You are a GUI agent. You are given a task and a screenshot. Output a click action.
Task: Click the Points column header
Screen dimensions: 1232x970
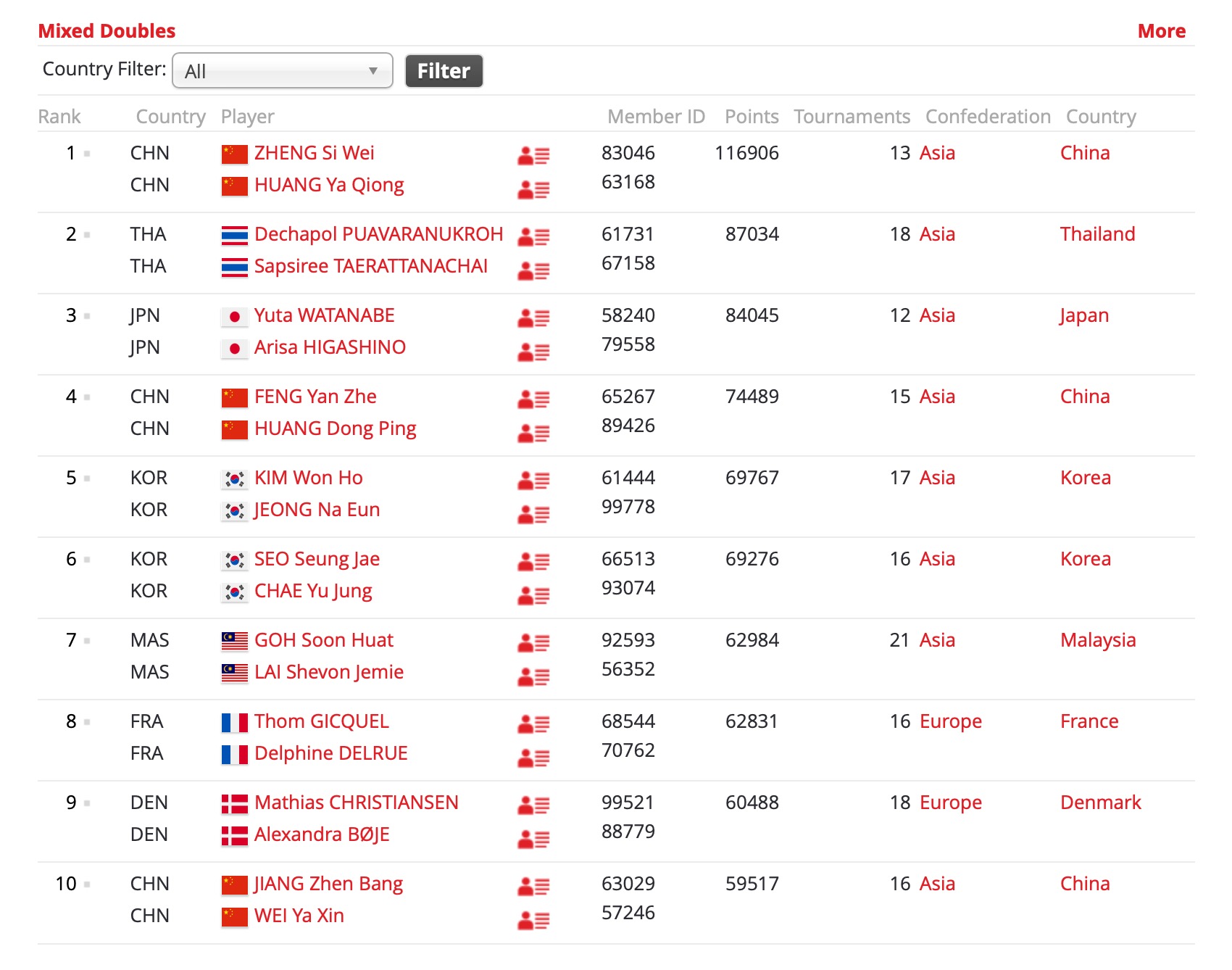tap(752, 117)
